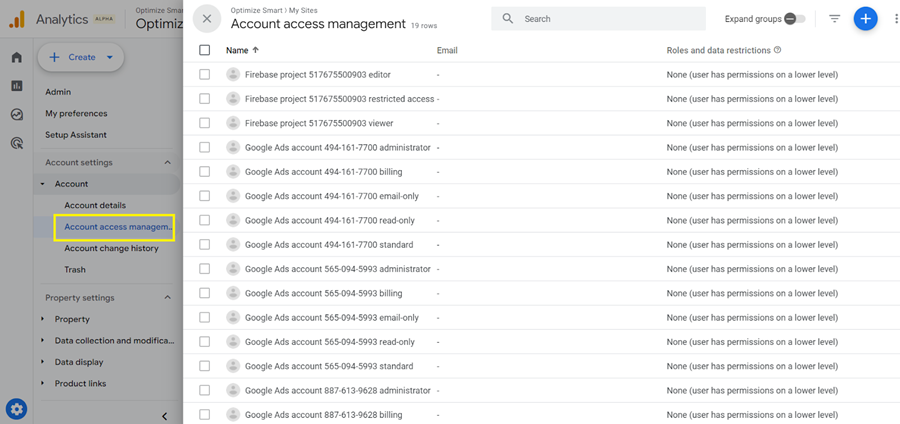Open the Reports icon in the left rail

tap(17, 86)
